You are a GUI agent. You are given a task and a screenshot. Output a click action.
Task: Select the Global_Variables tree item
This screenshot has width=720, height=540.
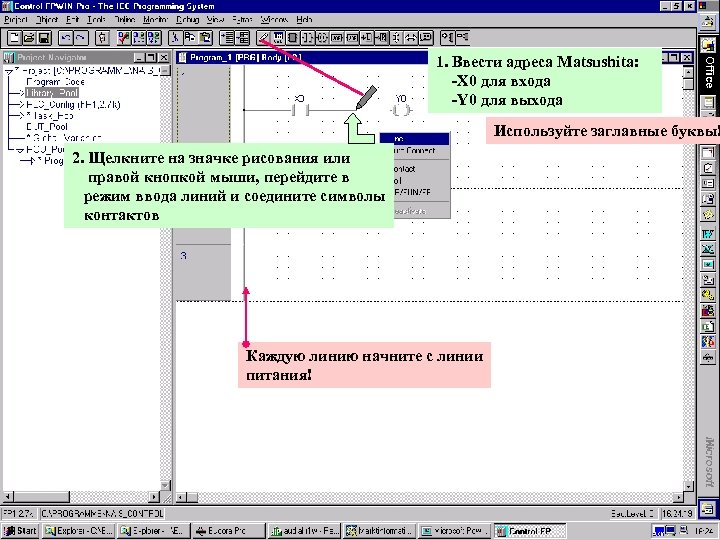pos(64,138)
